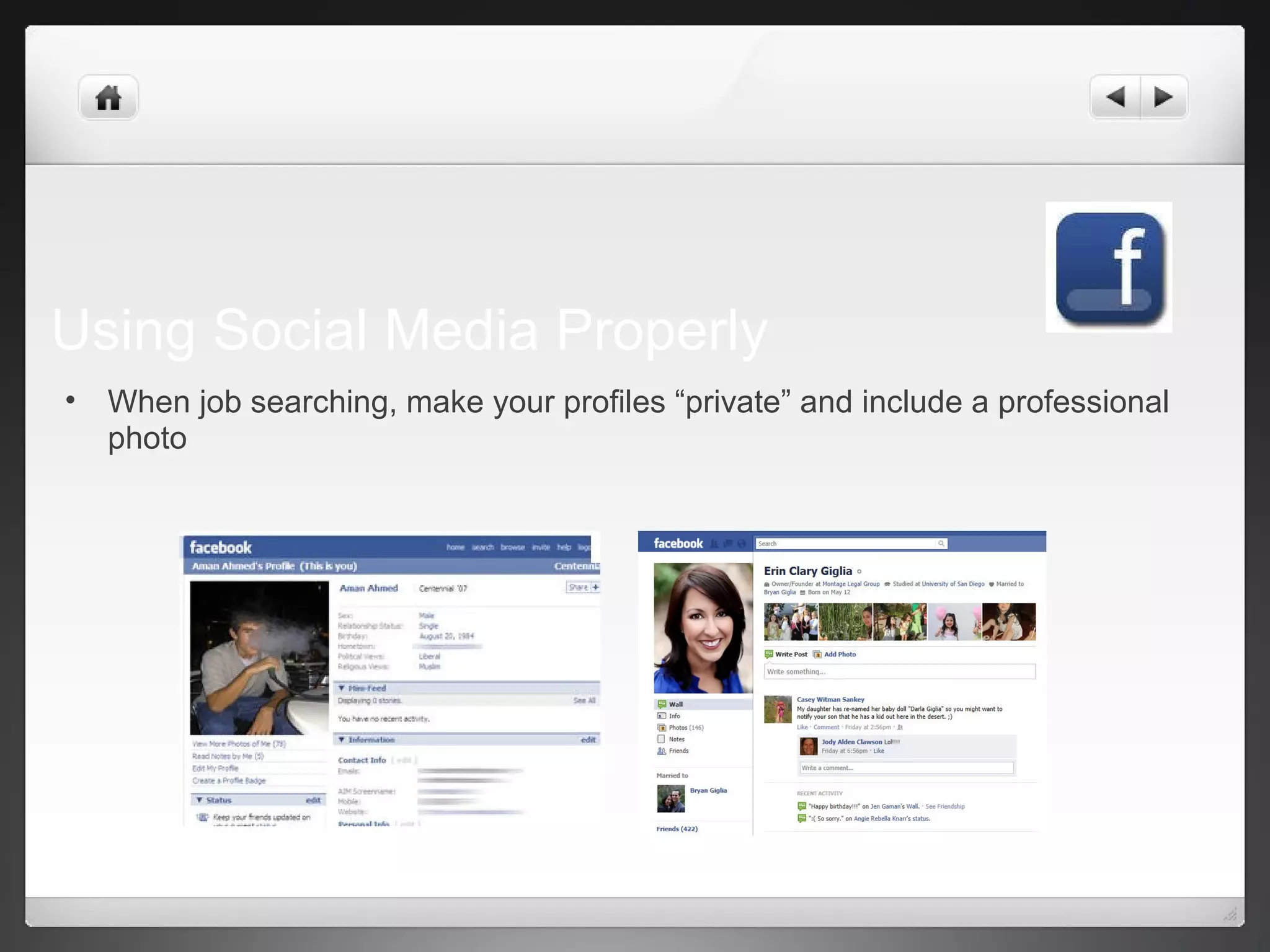Screen dimensions: 1270x952
Task: Open Notes in Erin's sidebar
Action: tap(677, 739)
